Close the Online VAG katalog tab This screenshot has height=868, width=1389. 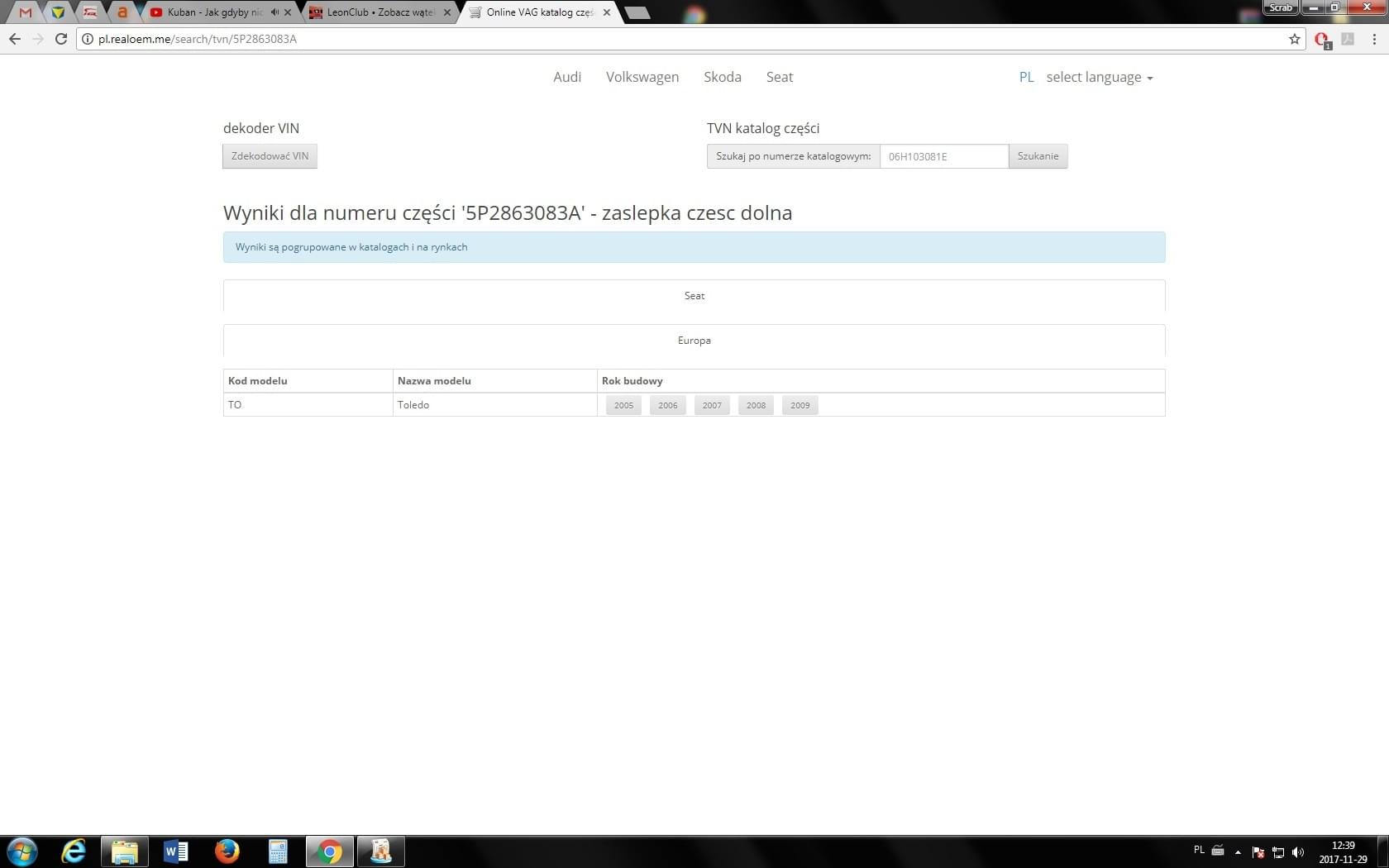click(x=607, y=12)
